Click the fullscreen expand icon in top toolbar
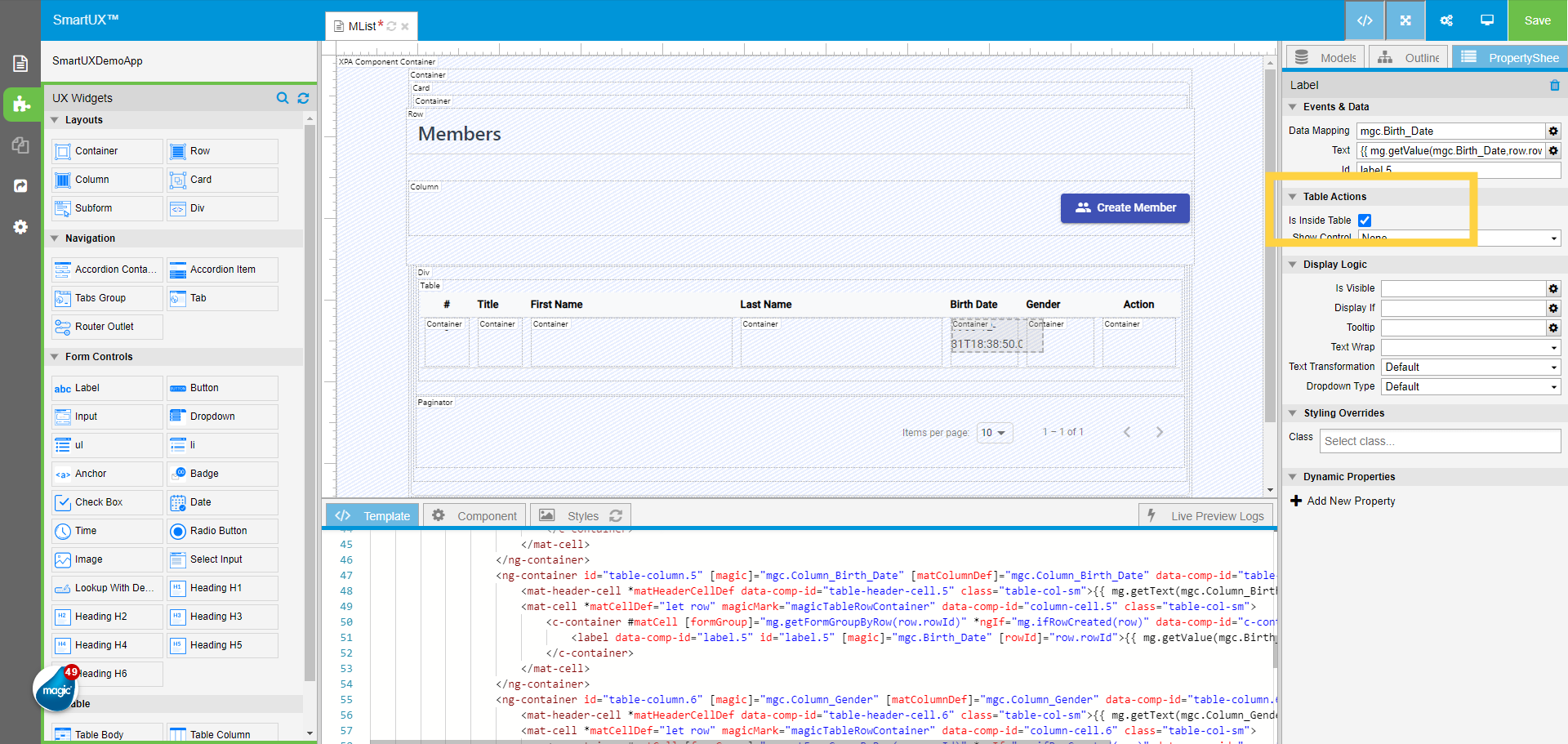The image size is (1568, 744). coord(1405,20)
